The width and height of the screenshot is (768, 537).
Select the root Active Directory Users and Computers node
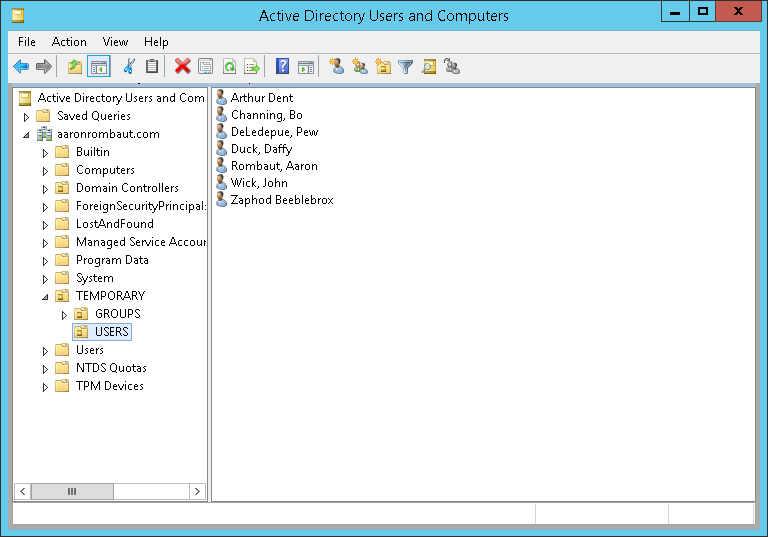(121, 98)
